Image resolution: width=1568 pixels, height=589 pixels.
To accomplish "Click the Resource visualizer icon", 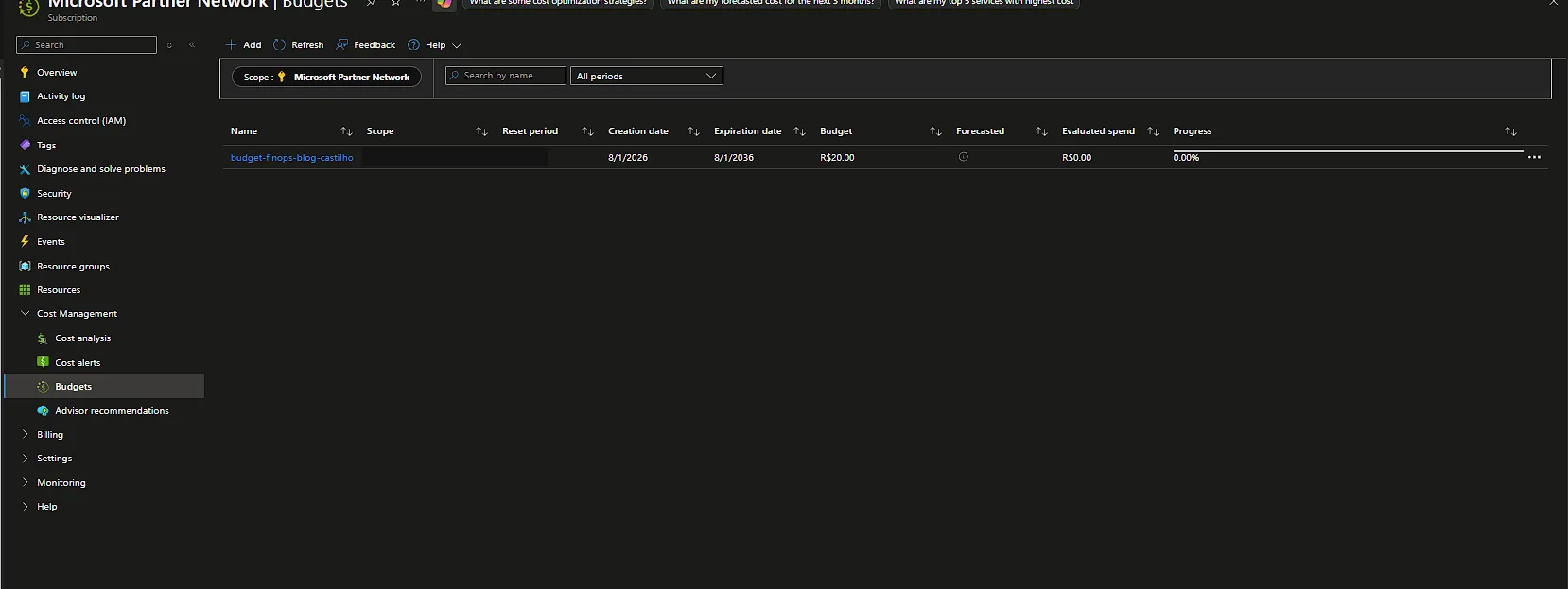I will (25, 217).
